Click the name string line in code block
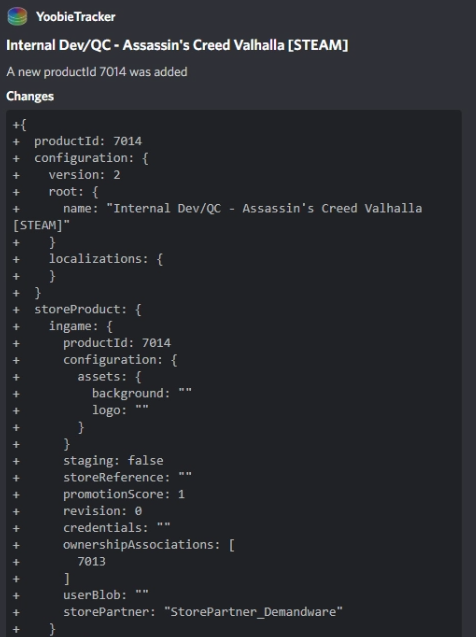 242,209
